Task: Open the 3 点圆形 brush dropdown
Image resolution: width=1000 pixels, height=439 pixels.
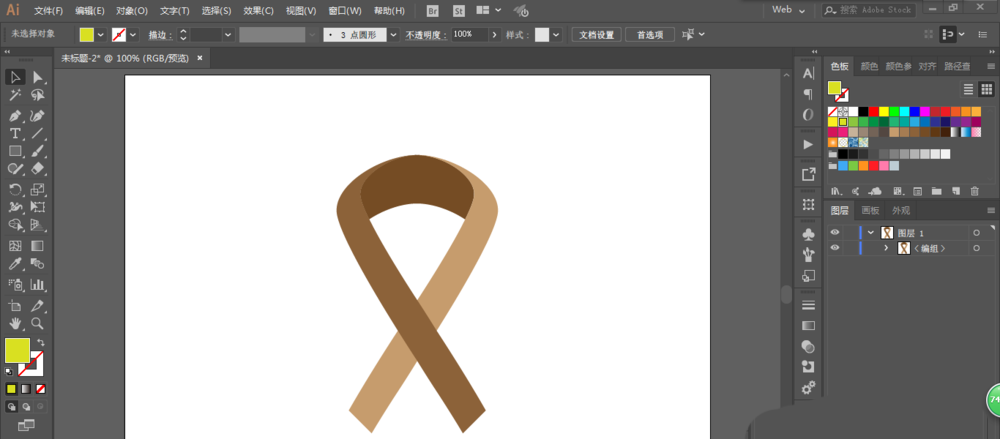Action: point(393,34)
